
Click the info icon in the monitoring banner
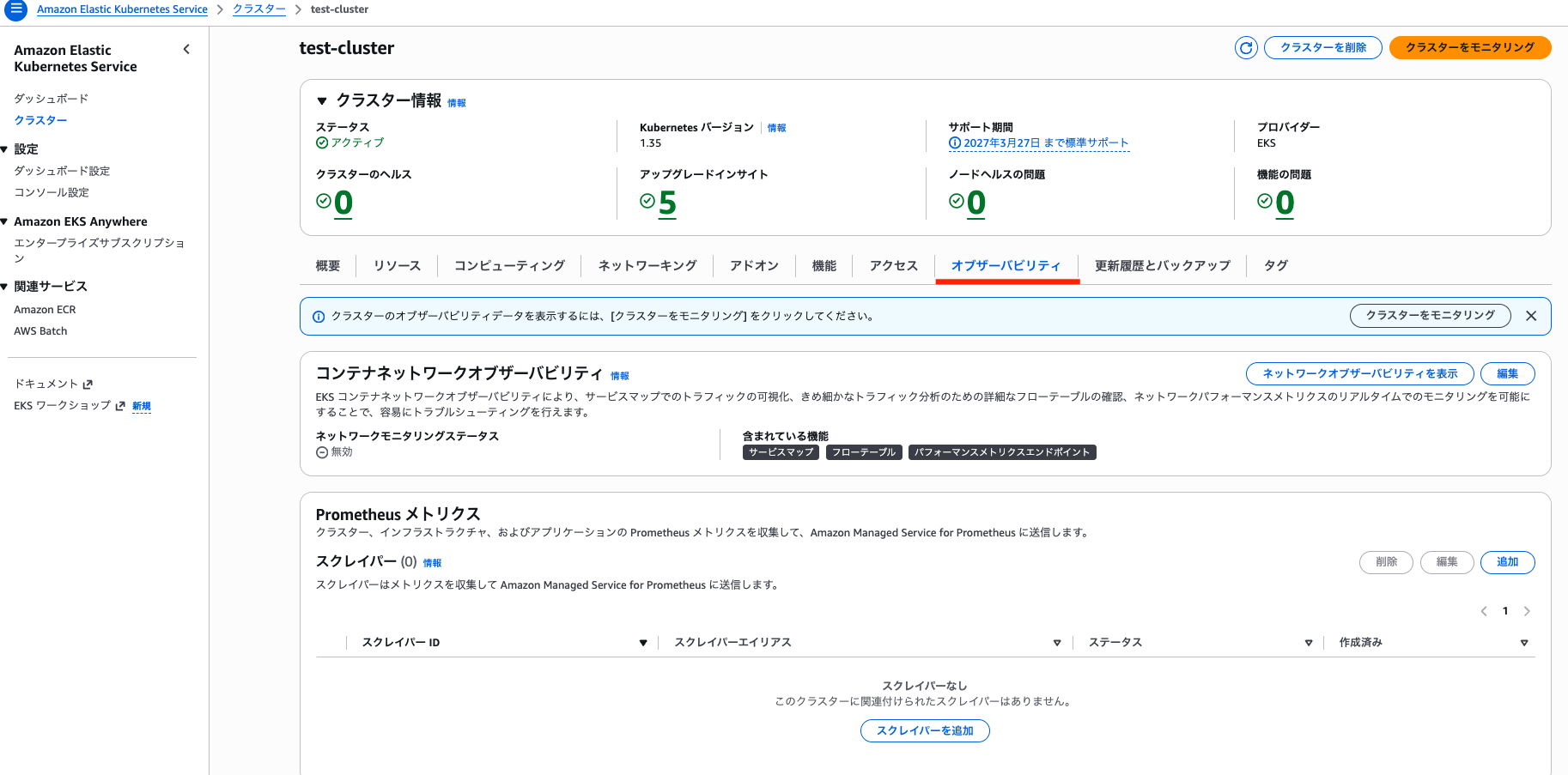(x=319, y=317)
